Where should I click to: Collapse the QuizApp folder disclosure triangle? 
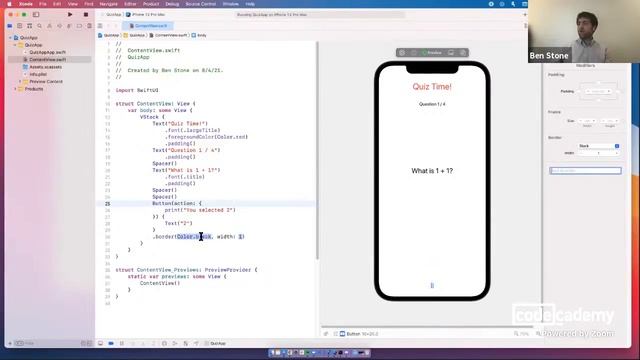[15, 45]
